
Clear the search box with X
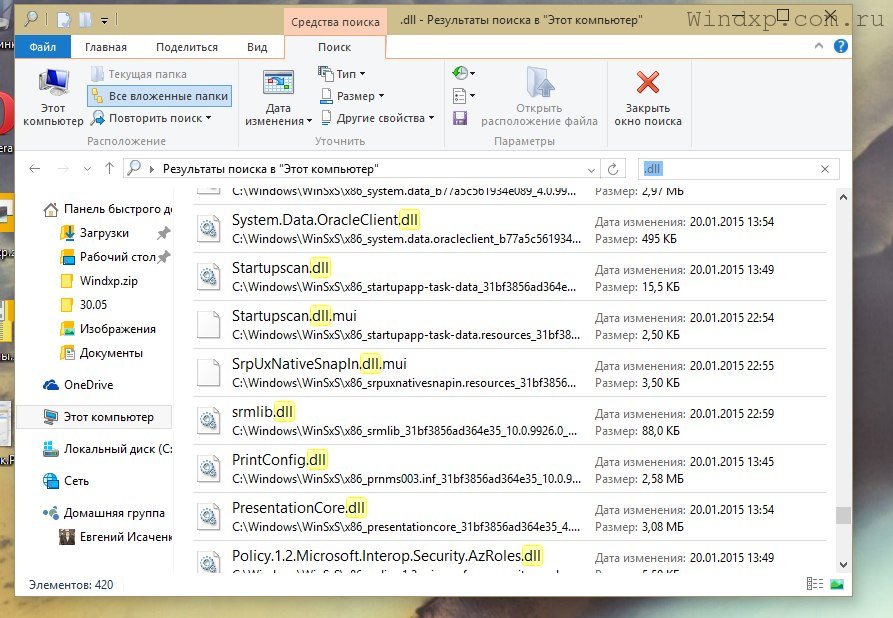pyautogui.click(x=825, y=169)
